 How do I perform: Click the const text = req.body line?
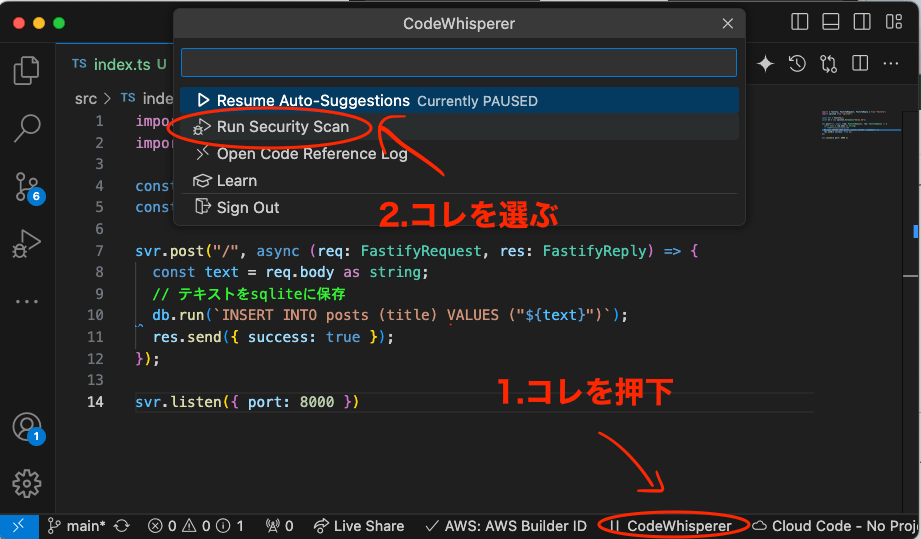(x=290, y=272)
